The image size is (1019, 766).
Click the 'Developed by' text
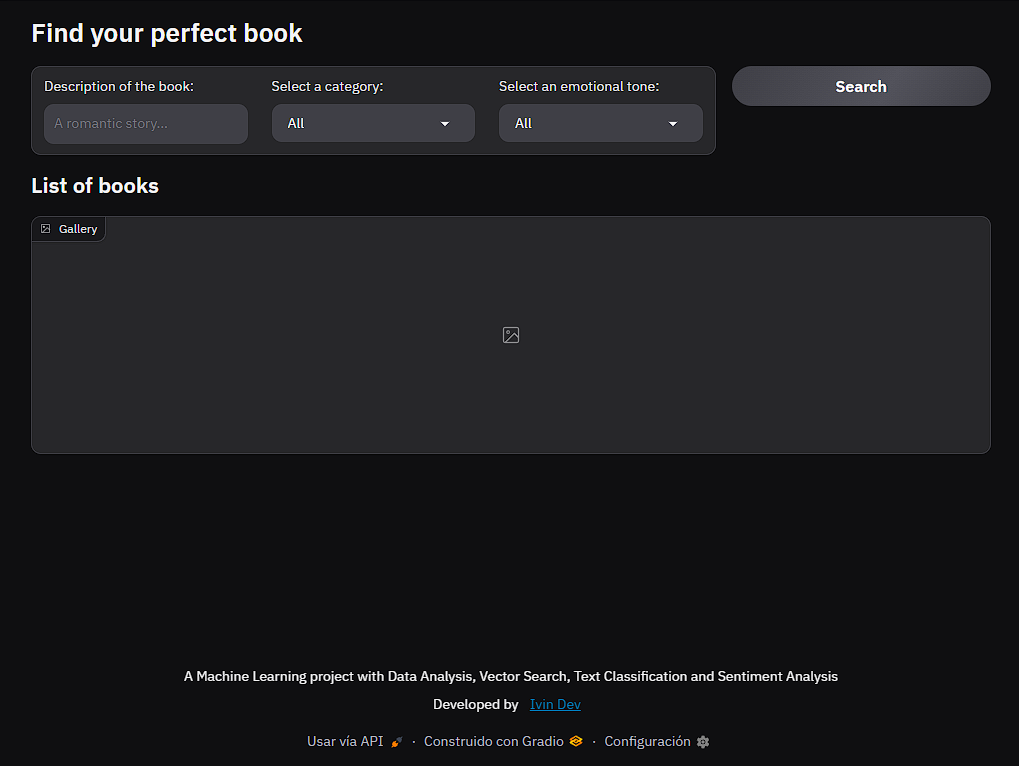click(476, 704)
